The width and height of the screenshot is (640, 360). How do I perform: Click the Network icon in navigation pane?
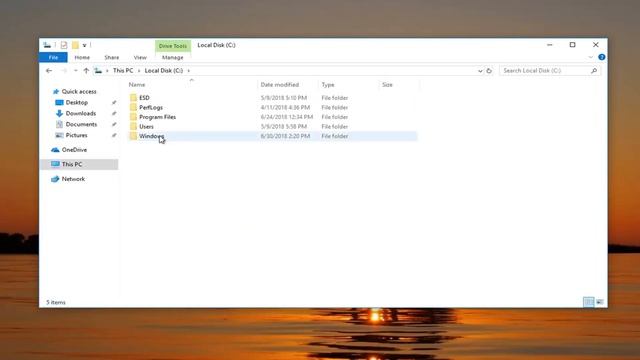click(x=55, y=179)
